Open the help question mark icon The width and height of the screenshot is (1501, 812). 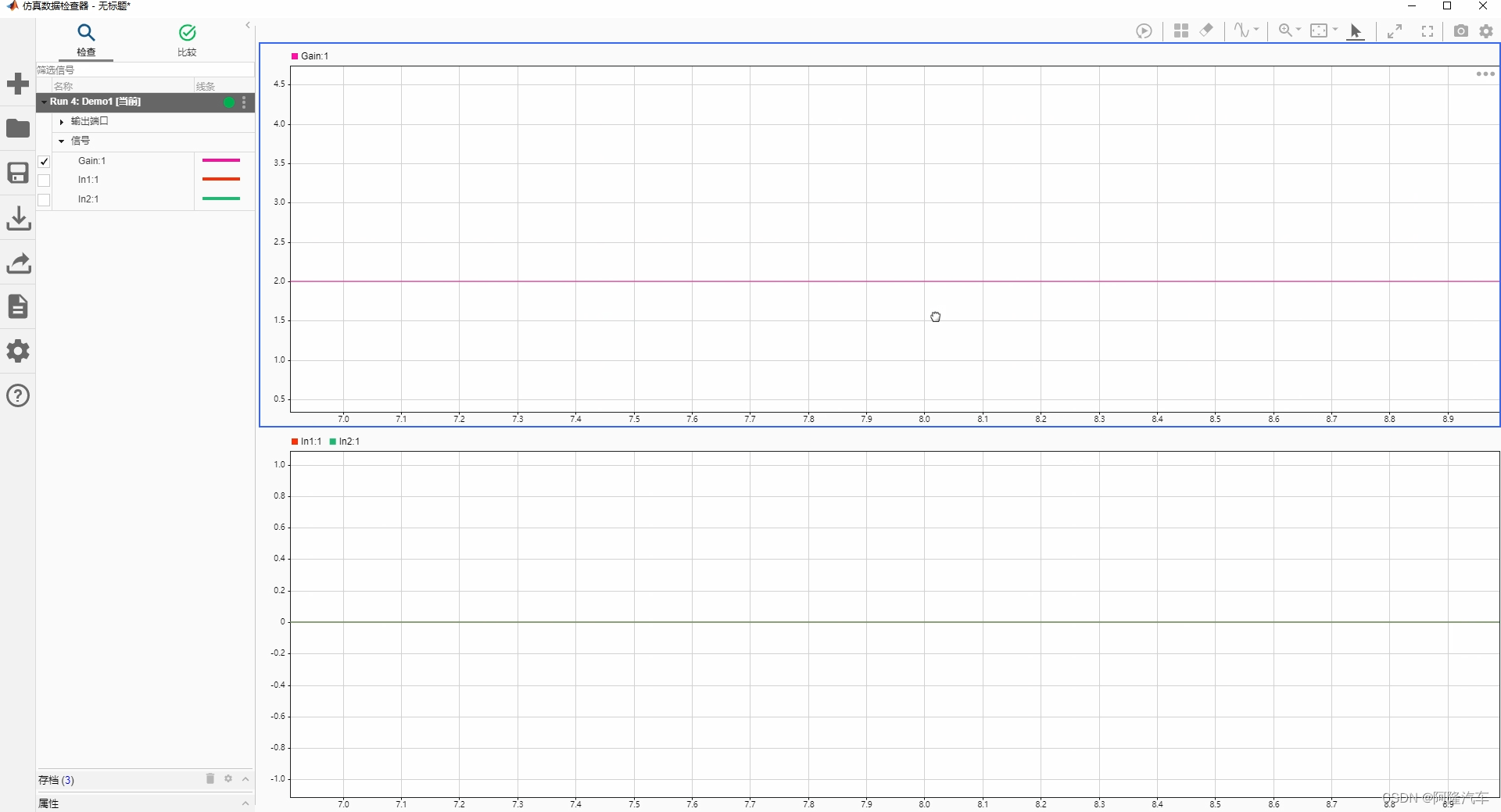click(17, 395)
